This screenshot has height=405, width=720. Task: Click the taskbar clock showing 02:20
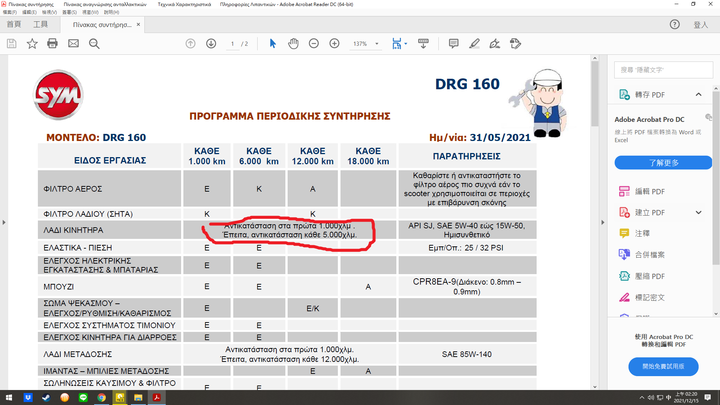[686, 398]
